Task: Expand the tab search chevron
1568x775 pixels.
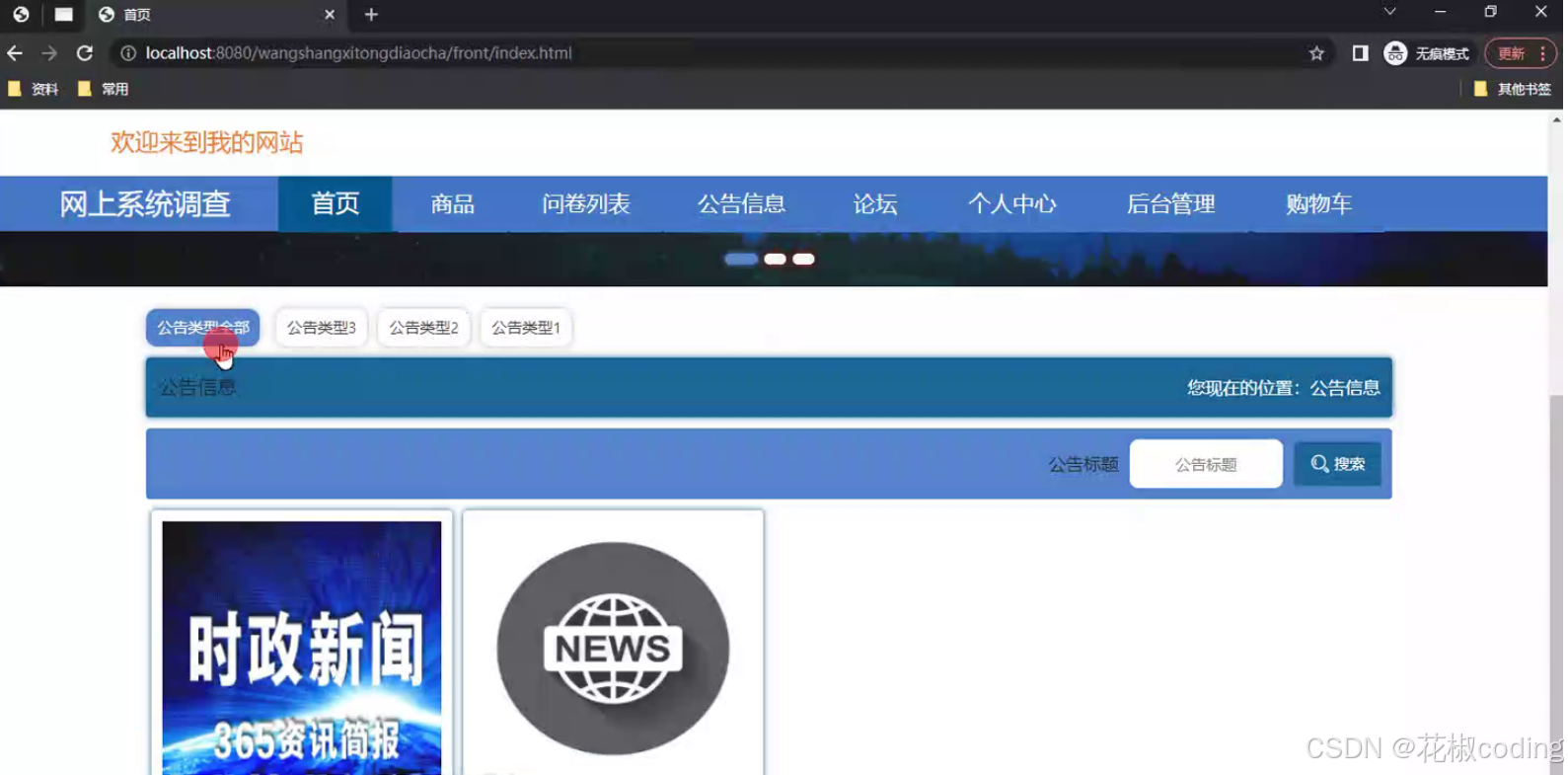Action: [1389, 12]
